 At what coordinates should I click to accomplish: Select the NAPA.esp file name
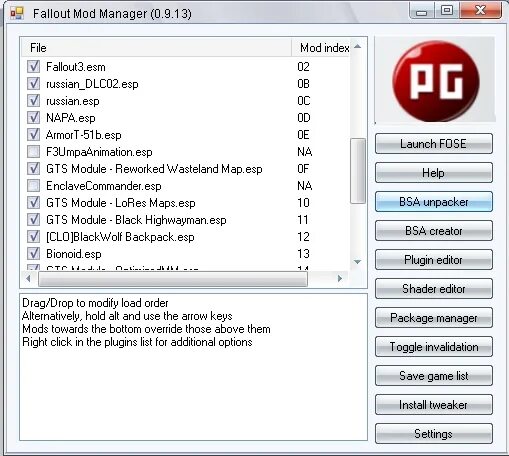pos(71,118)
